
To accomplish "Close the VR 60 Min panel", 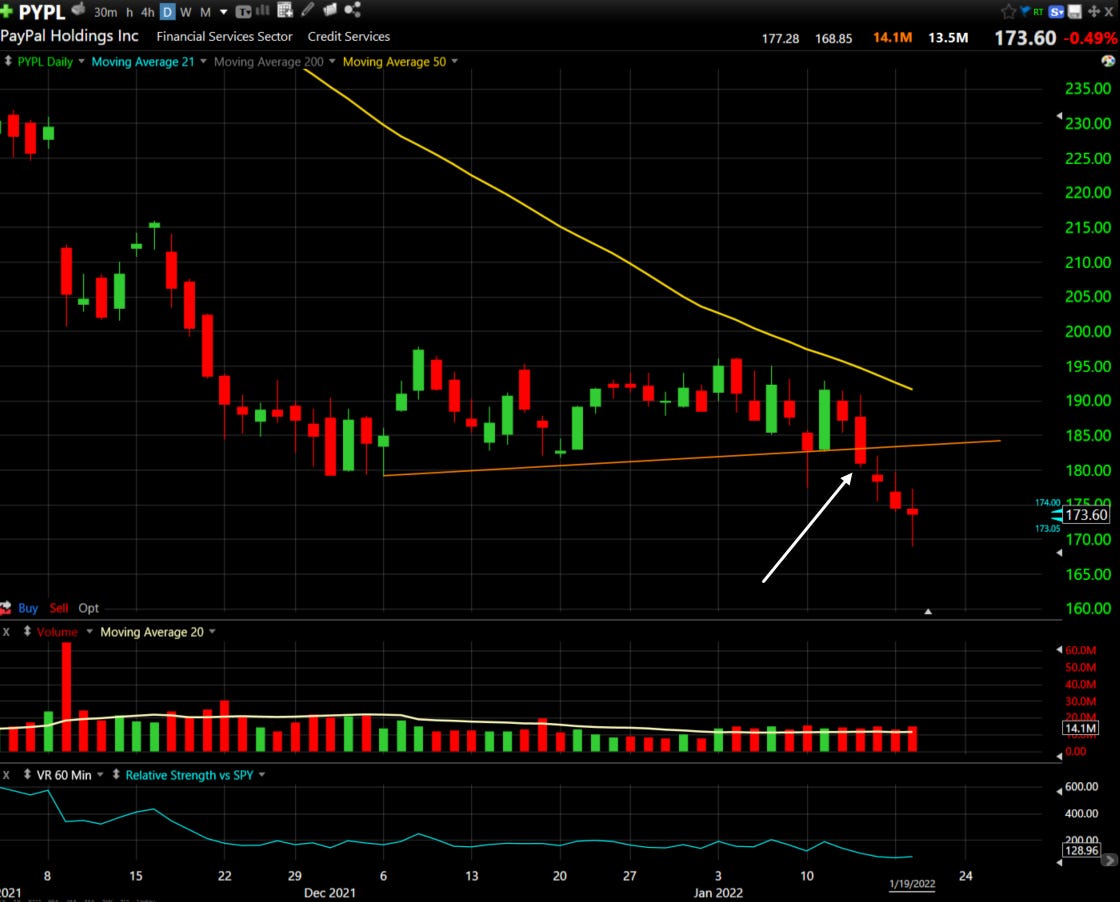I will (x=6, y=775).
